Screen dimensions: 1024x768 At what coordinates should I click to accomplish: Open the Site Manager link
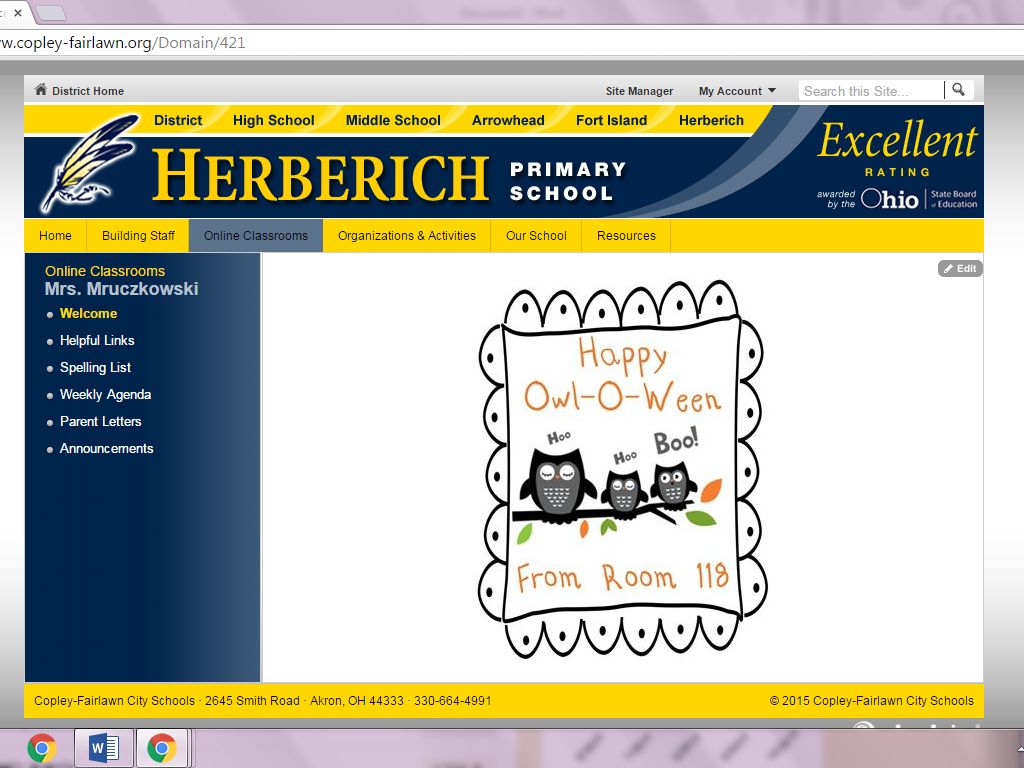click(x=639, y=91)
